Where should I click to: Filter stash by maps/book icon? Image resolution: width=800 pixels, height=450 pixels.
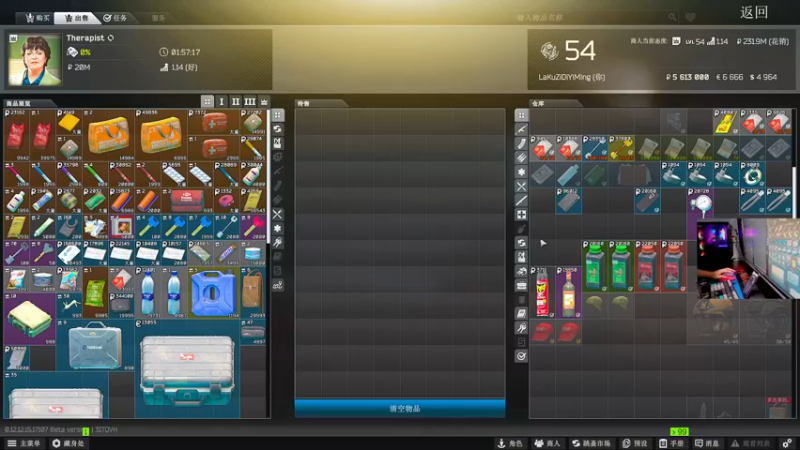tap(521, 313)
